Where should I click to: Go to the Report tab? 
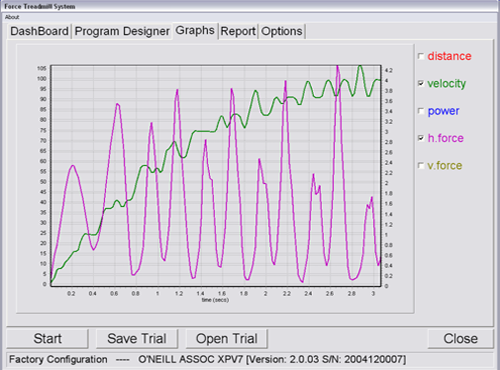coord(238,31)
